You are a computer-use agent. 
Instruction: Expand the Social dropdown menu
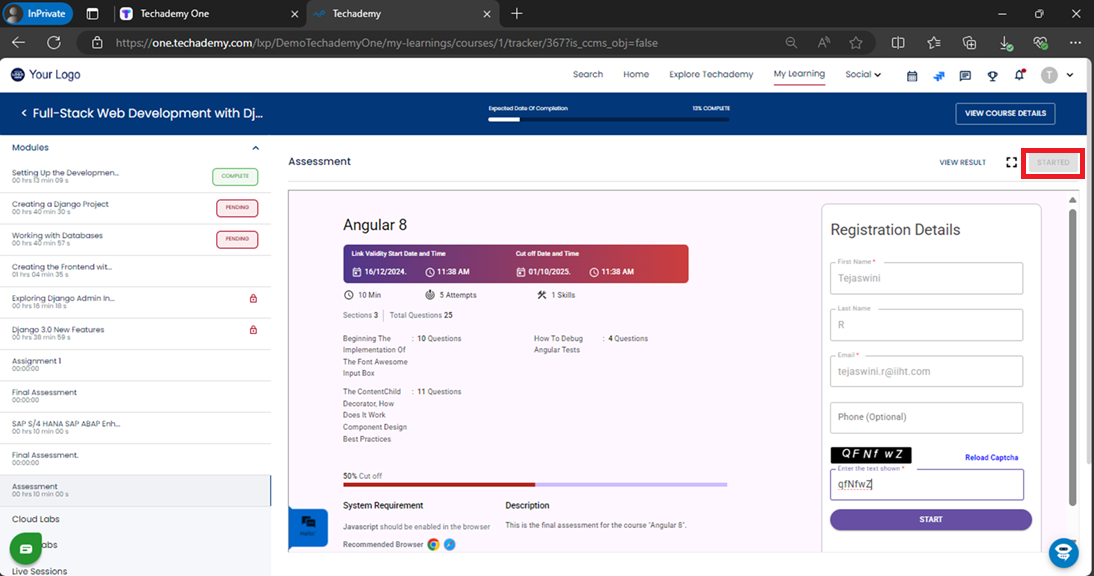(x=862, y=75)
